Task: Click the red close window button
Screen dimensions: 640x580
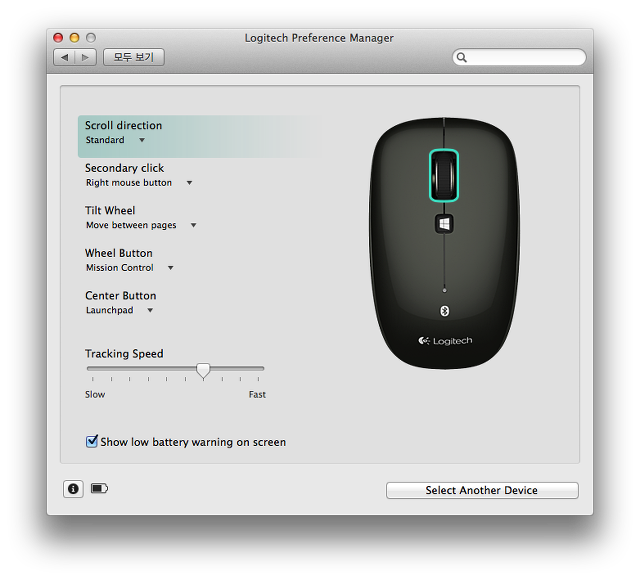Action: coord(58,38)
